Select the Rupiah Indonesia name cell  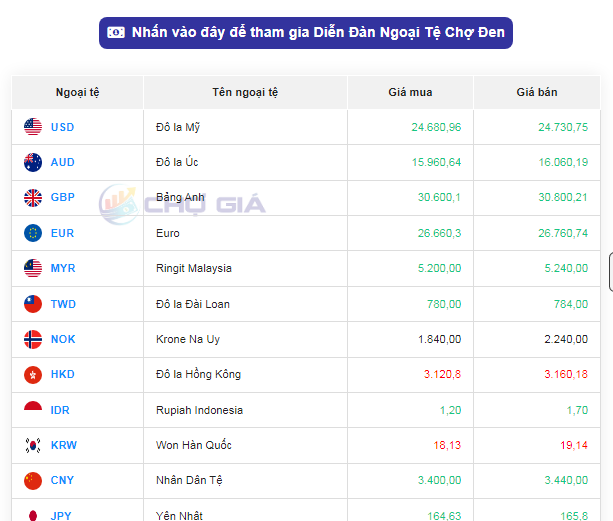click(x=245, y=410)
